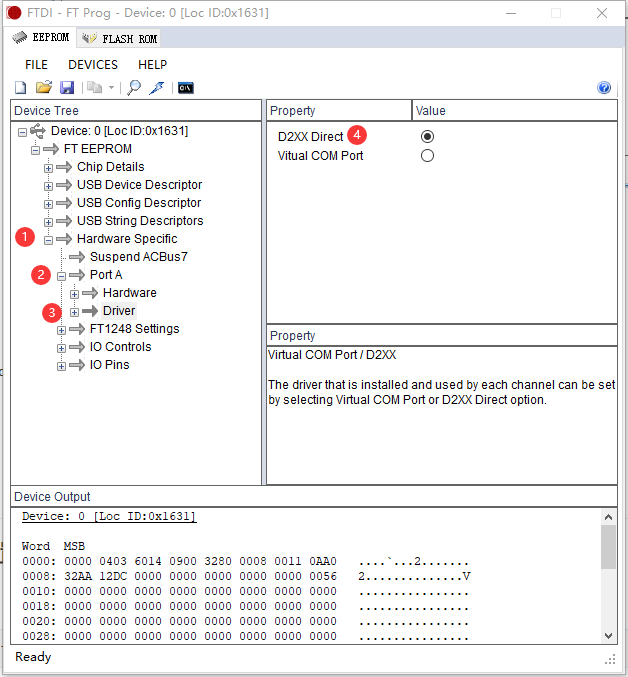Image resolution: width=628 pixels, height=677 pixels.
Task: Expand the Chip Details node
Action: (x=48, y=168)
